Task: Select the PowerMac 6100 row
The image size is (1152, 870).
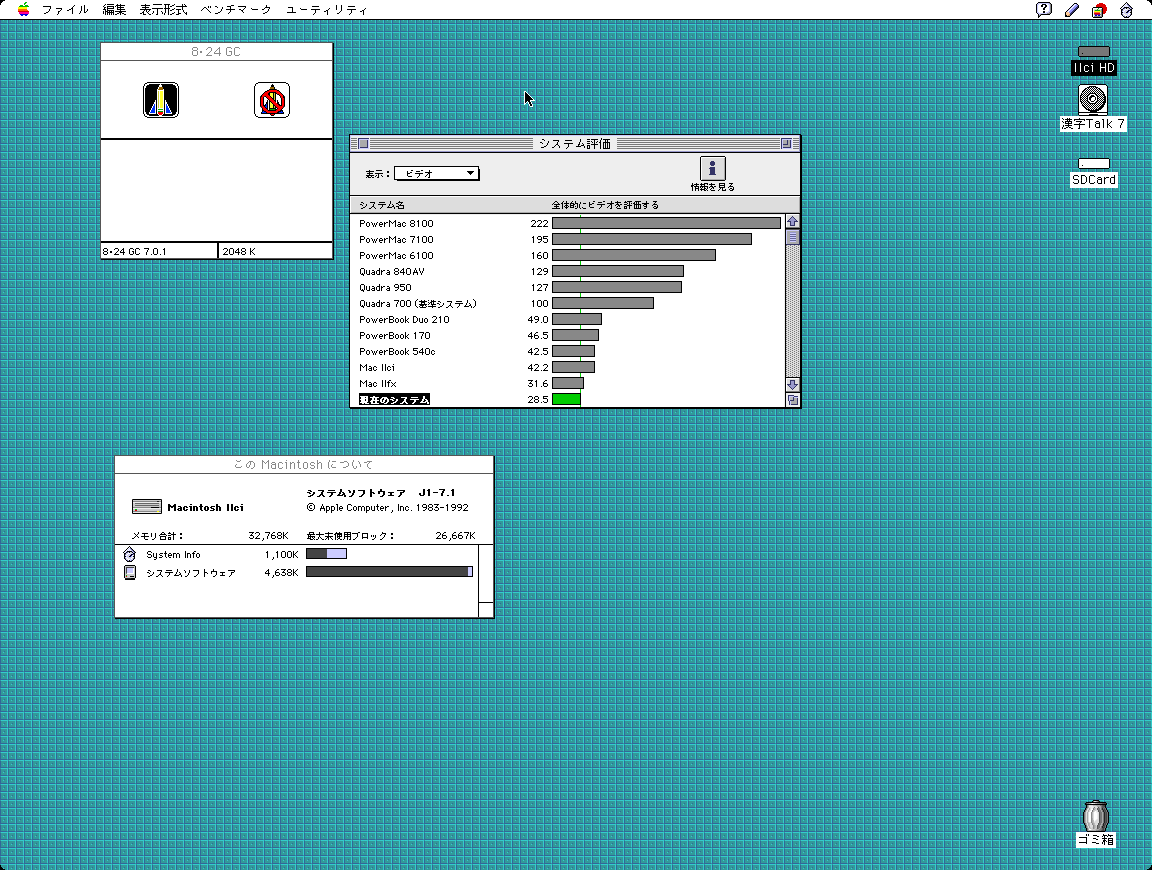Action: [567, 255]
